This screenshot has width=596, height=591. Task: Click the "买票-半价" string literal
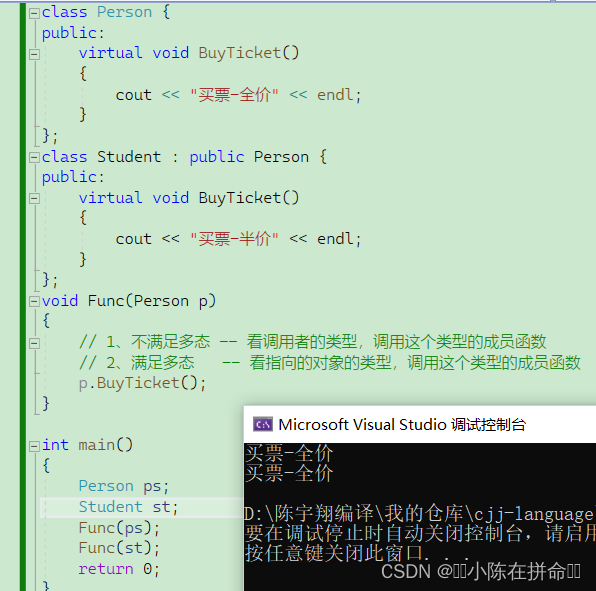coord(235,239)
